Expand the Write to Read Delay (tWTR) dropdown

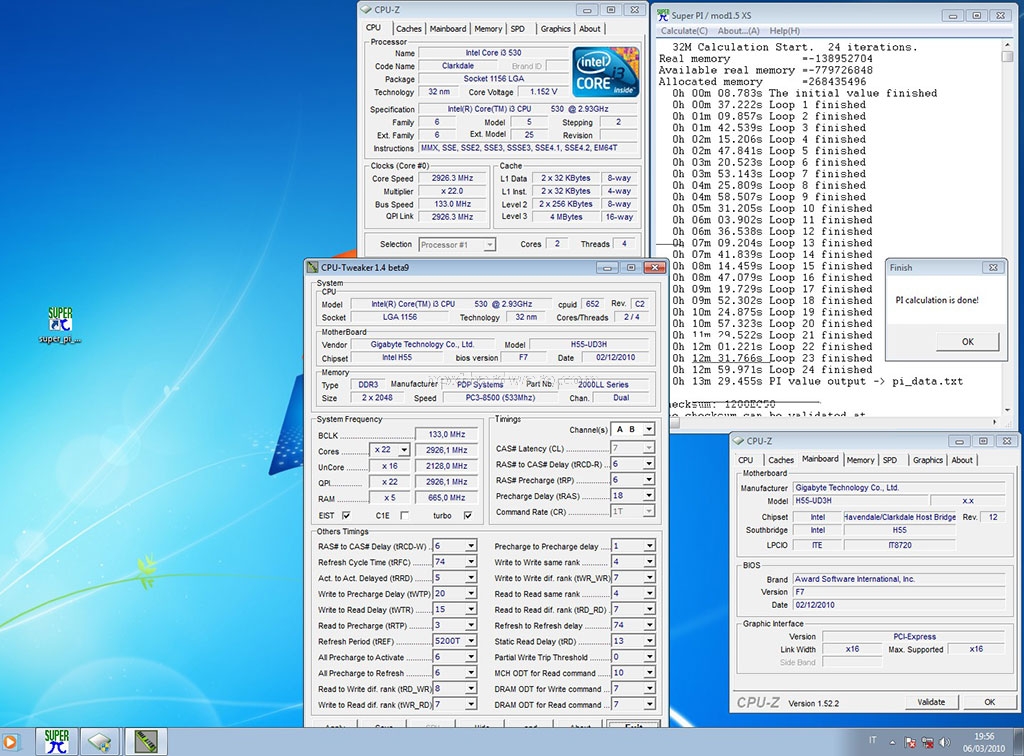tap(470, 609)
